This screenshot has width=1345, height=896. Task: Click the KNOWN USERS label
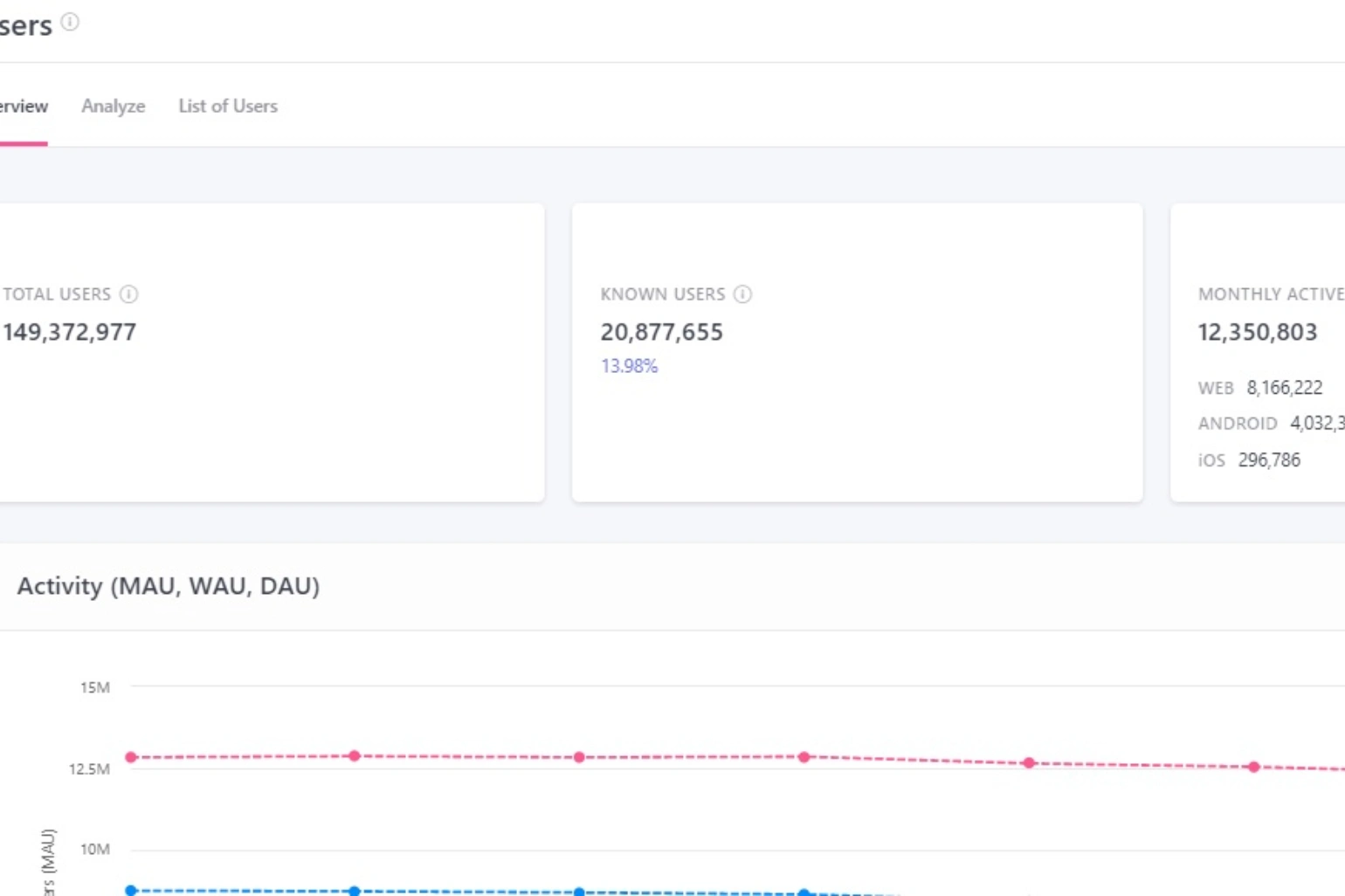pos(663,294)
